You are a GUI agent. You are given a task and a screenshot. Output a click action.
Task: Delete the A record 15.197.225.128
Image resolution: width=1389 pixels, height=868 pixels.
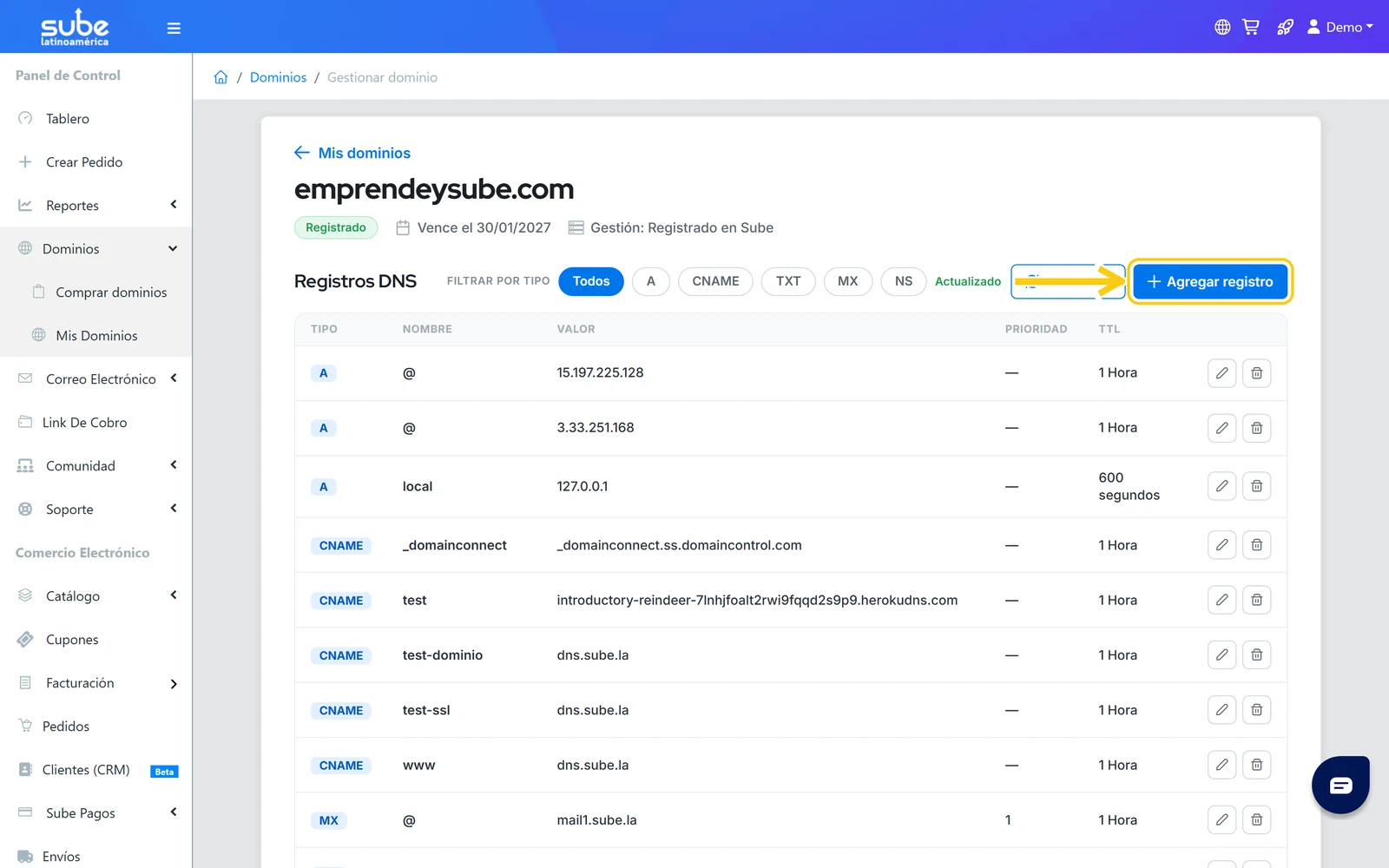tap(1256, 373)
